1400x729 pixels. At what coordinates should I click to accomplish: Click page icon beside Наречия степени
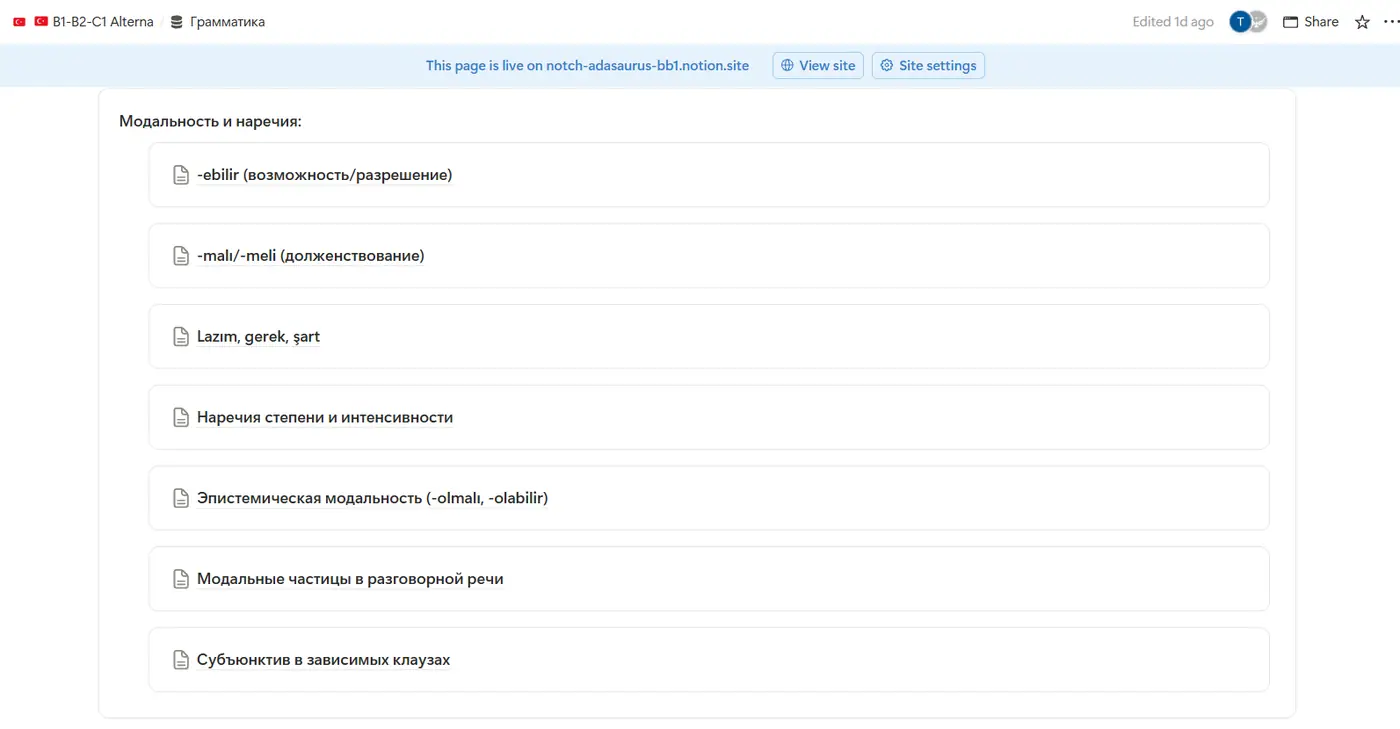point(181,417)
